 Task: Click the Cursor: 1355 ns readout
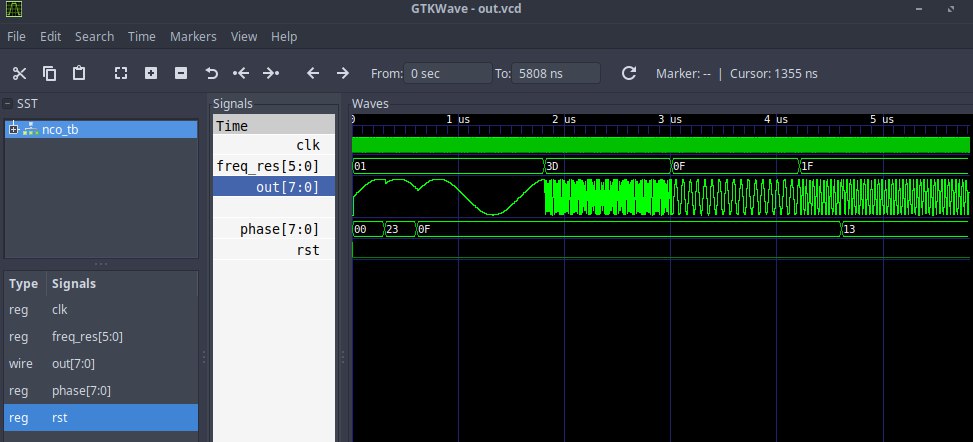[x=774, y=73]
